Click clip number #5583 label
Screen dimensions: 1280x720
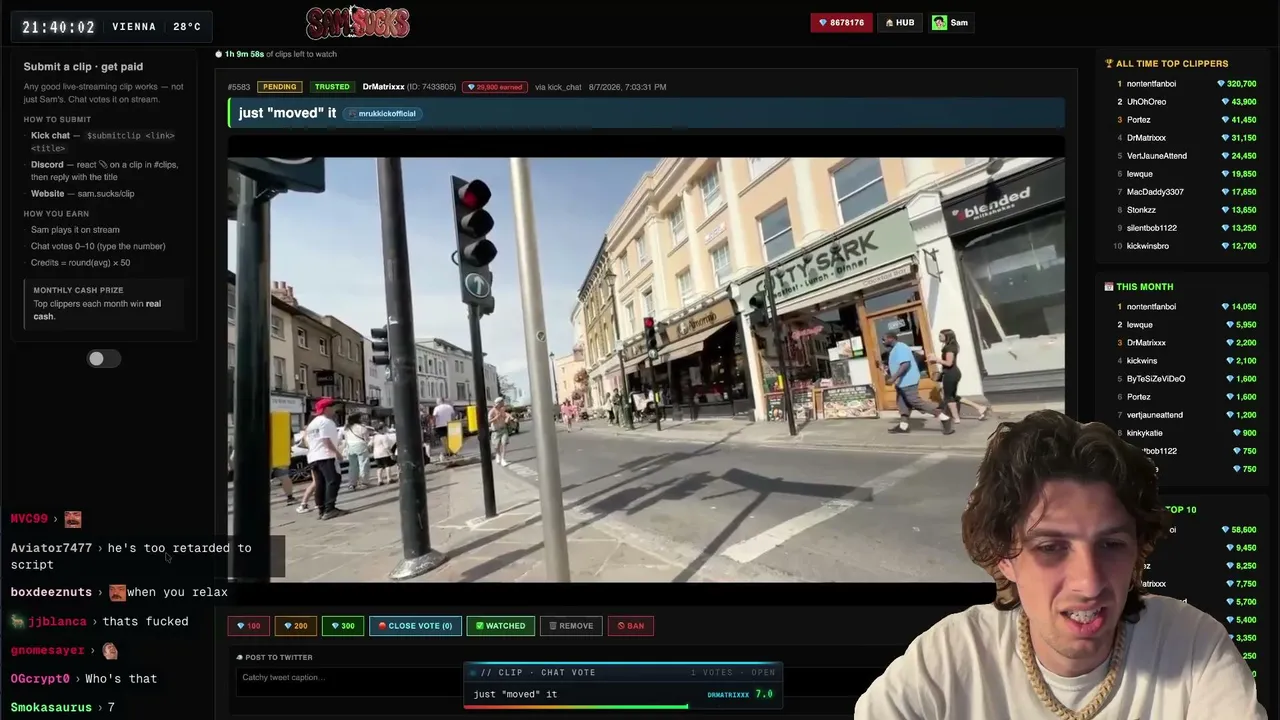238,87
